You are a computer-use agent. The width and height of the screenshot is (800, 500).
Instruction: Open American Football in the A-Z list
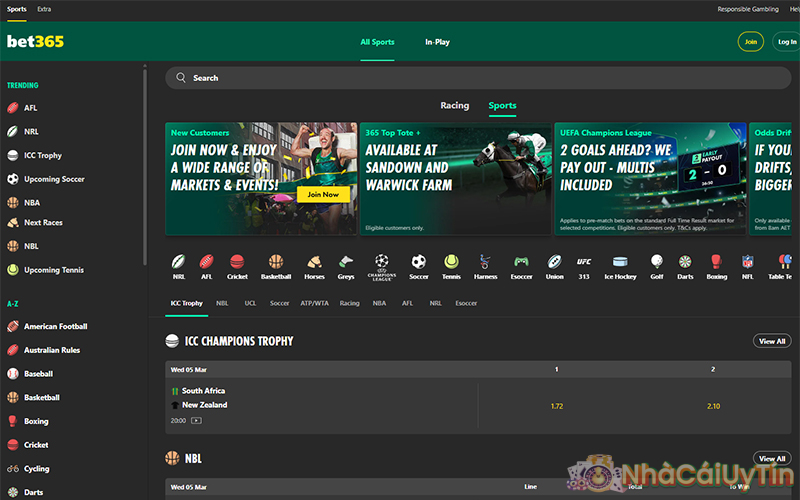coord(55,327)
